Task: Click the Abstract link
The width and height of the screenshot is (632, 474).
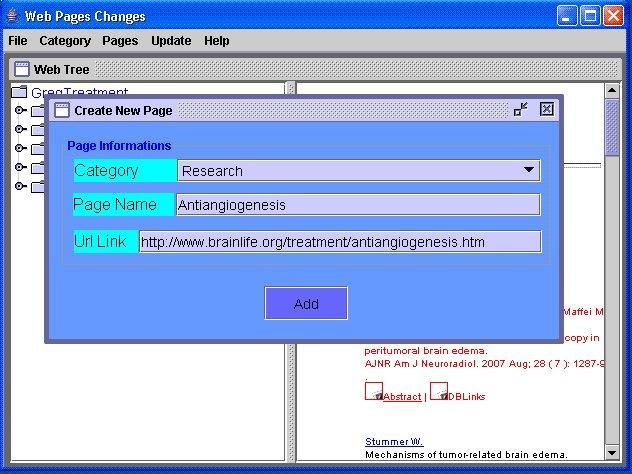Action: tap(402, 397)
